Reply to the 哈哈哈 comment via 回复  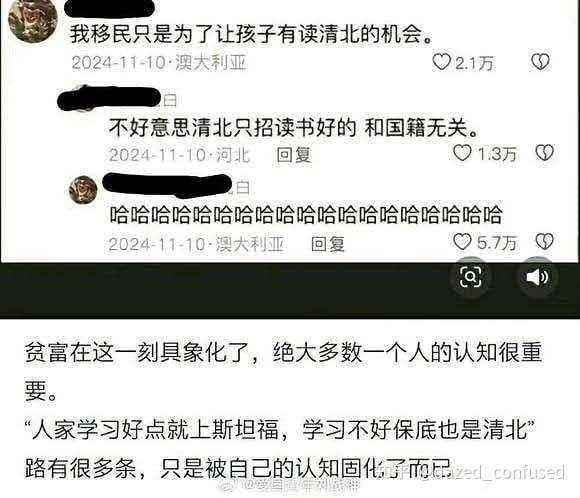coord(328,244)
